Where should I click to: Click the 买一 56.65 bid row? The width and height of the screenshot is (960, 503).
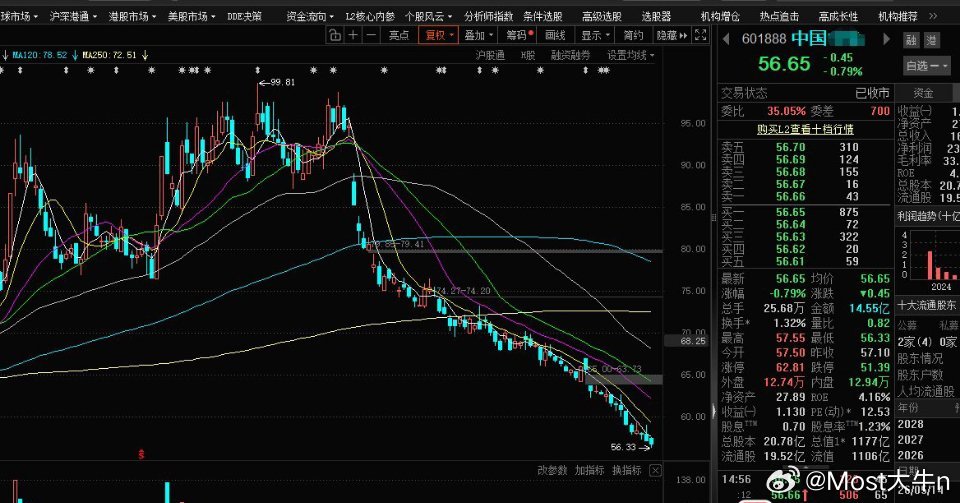tap(804, 212)
